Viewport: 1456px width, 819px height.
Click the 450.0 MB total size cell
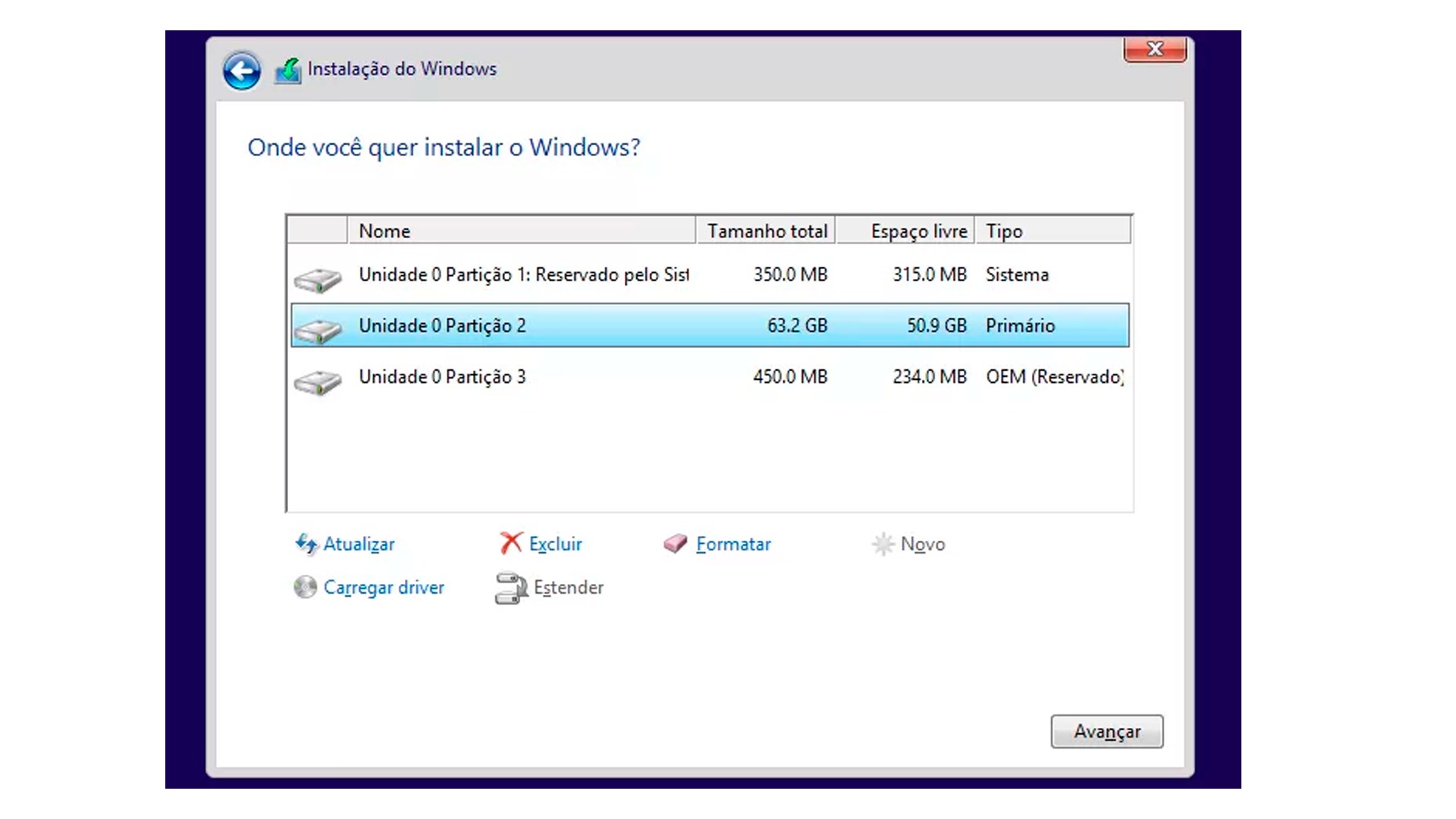790,377
